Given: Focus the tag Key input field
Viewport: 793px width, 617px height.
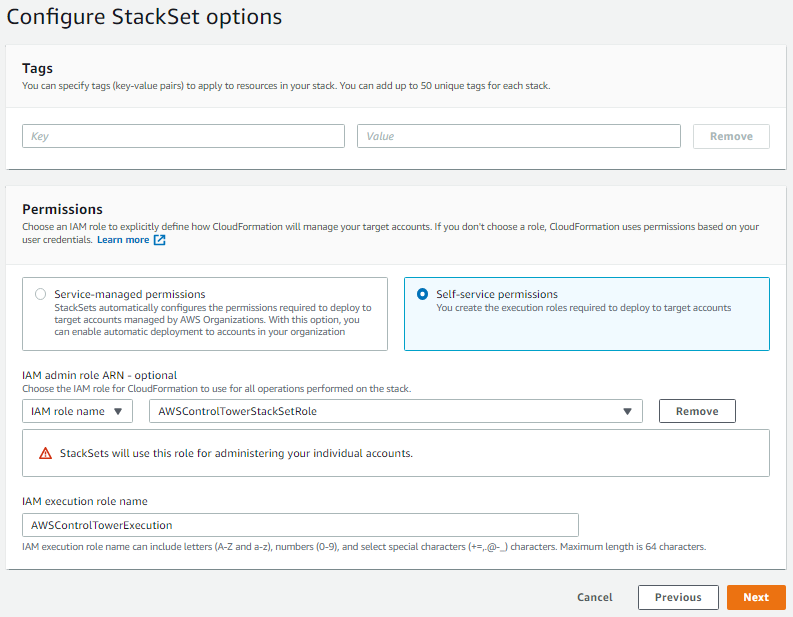Looking at the screenshot, I should point(183,136).
